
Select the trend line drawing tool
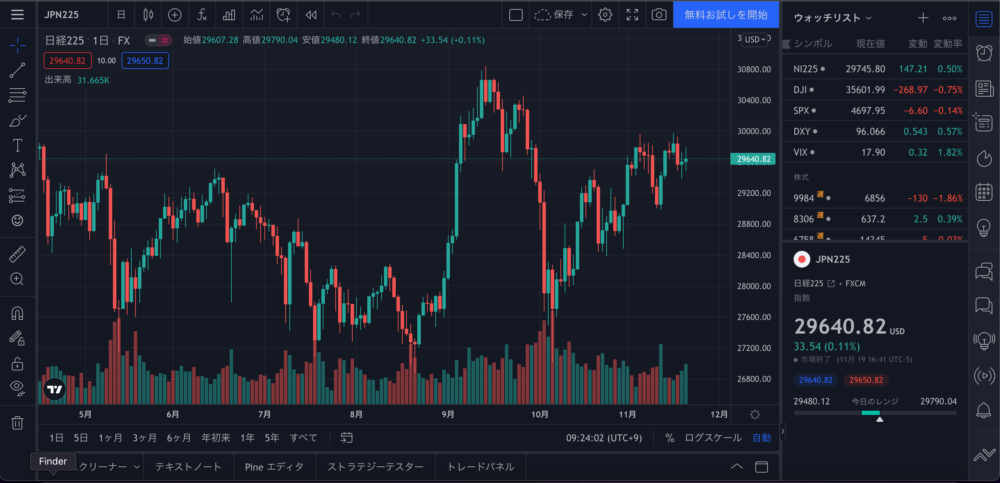pos(18,70)
